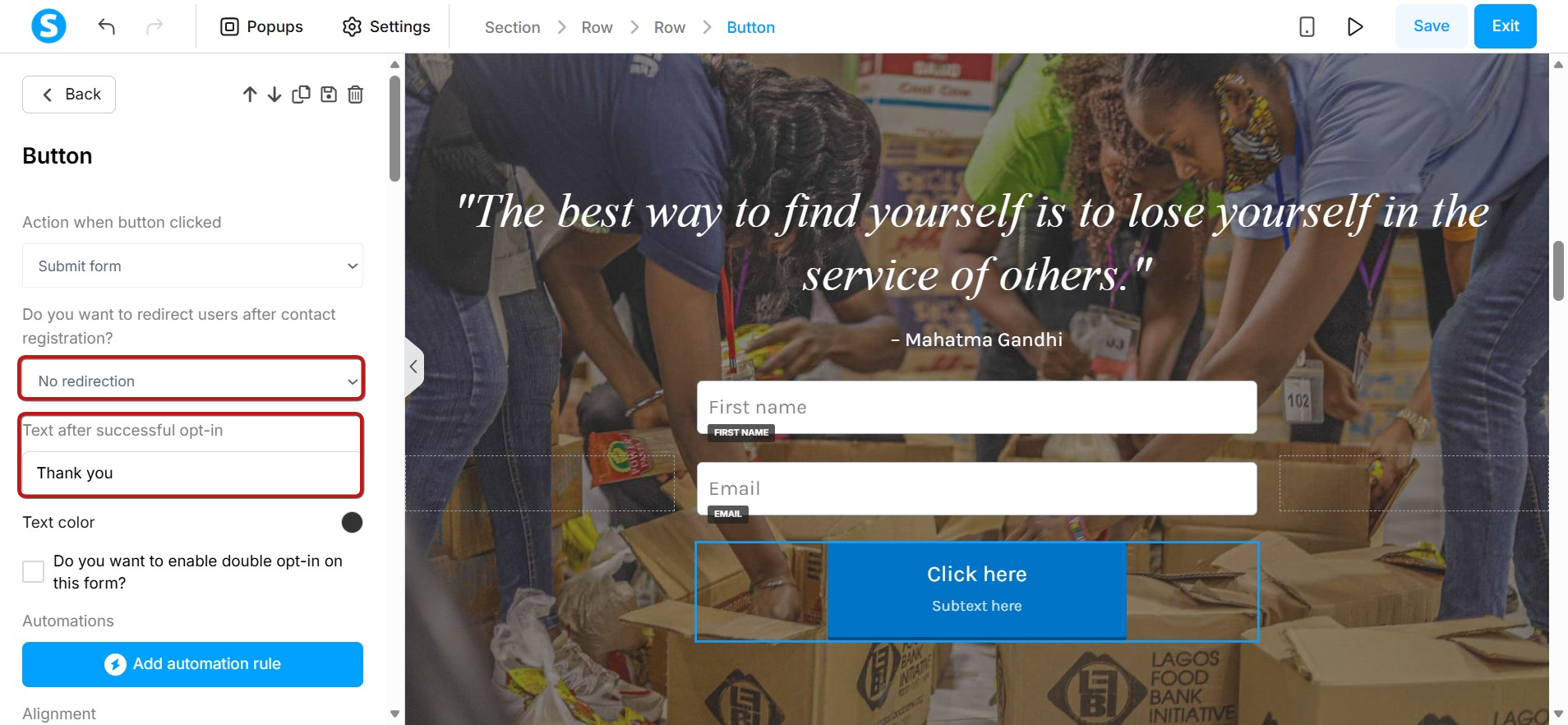Delete the button with the trash icon
Screen dimensions: 1568x725
point(355,95)
